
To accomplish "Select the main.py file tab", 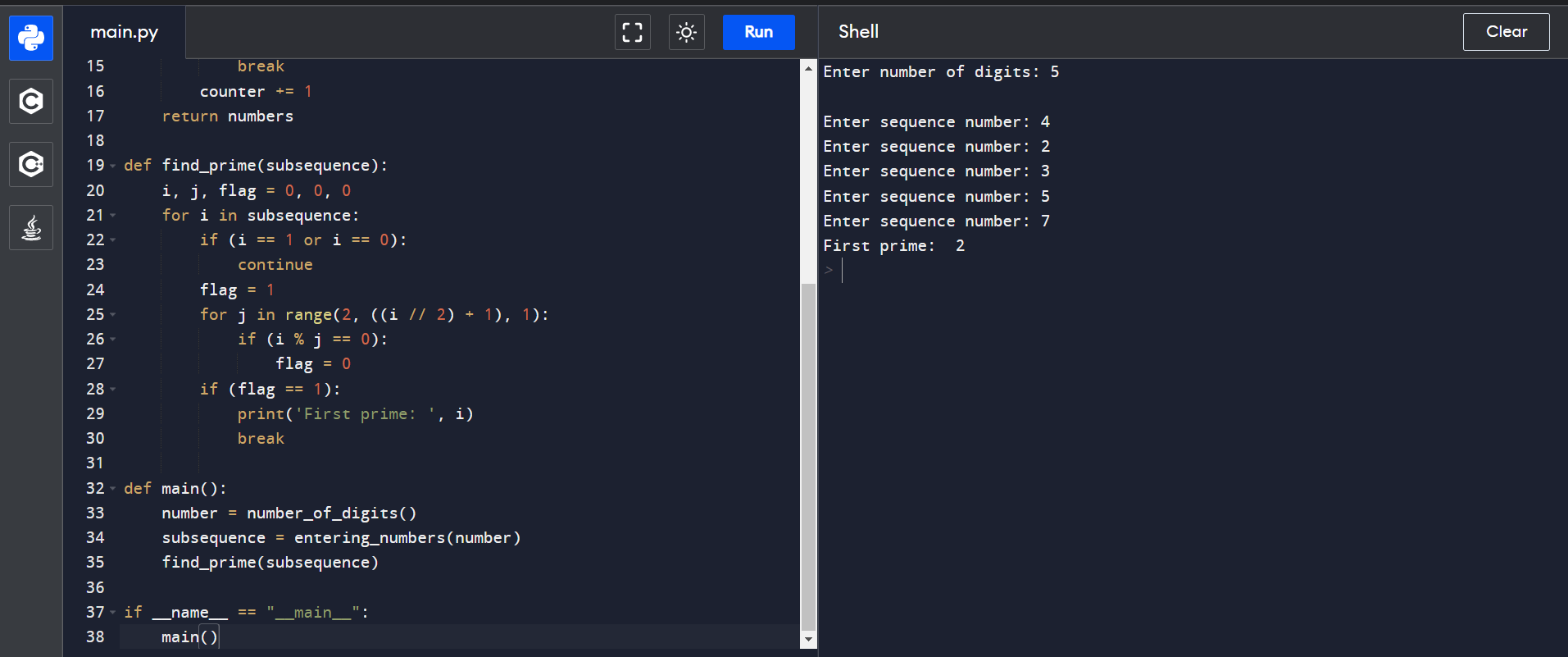I will click(x=125, y=32).
